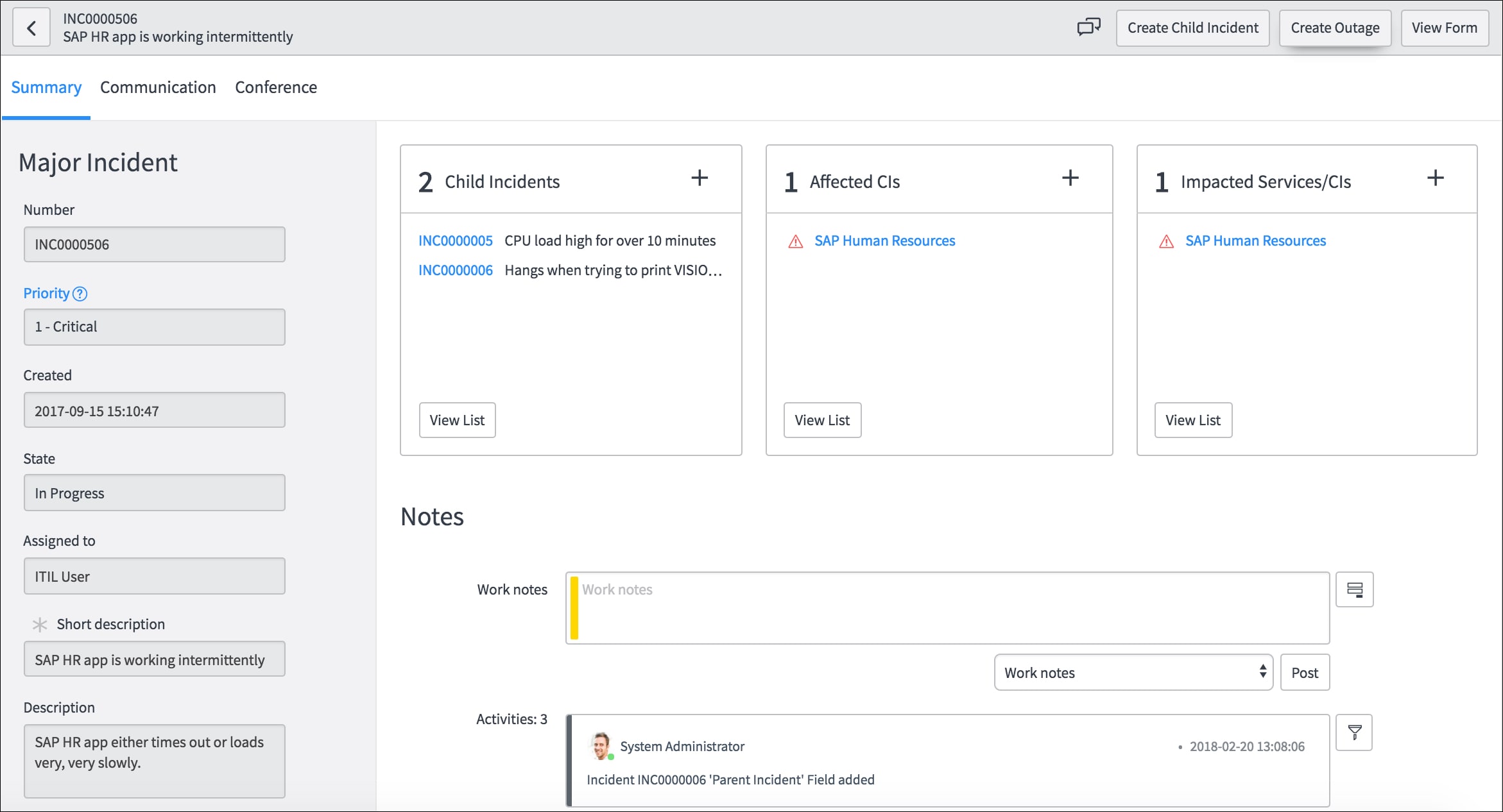Image resolution: width=1503 pixels, height=812 pixels.
Task: Toggle the activity stream display icon
Action: pos(1354,589)
